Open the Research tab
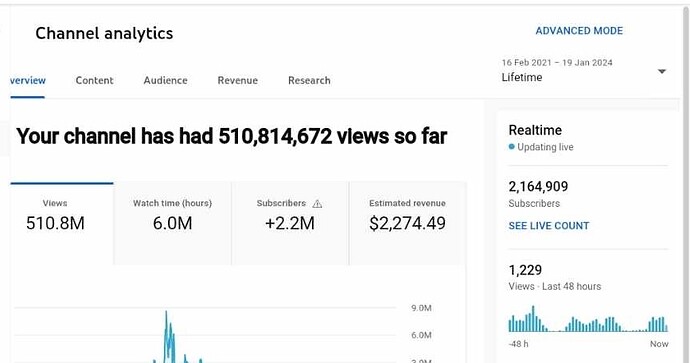Screen dimensions: 690x363 (309, 81)
